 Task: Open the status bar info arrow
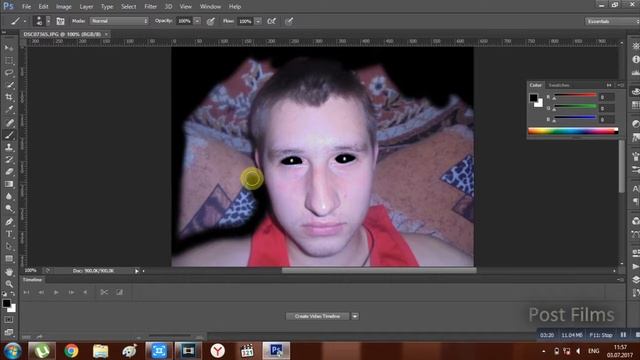pyautogui.click(x=137, y=271)
